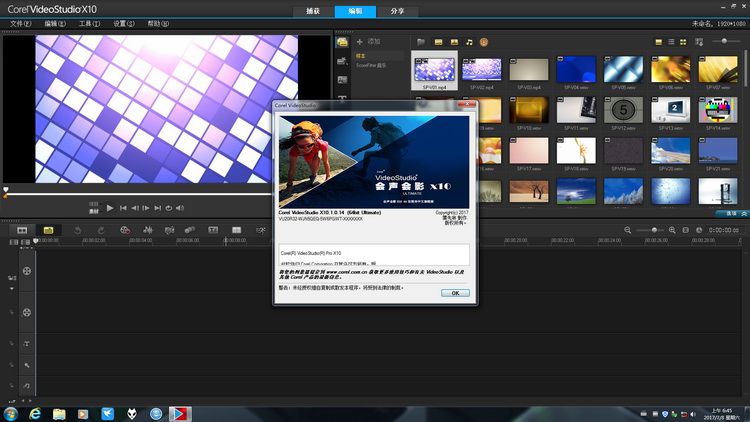Switch to storyboard view in timeline toolbar
Image resolution: width=750 pixels, height=422 pixels.
point(22,230)
